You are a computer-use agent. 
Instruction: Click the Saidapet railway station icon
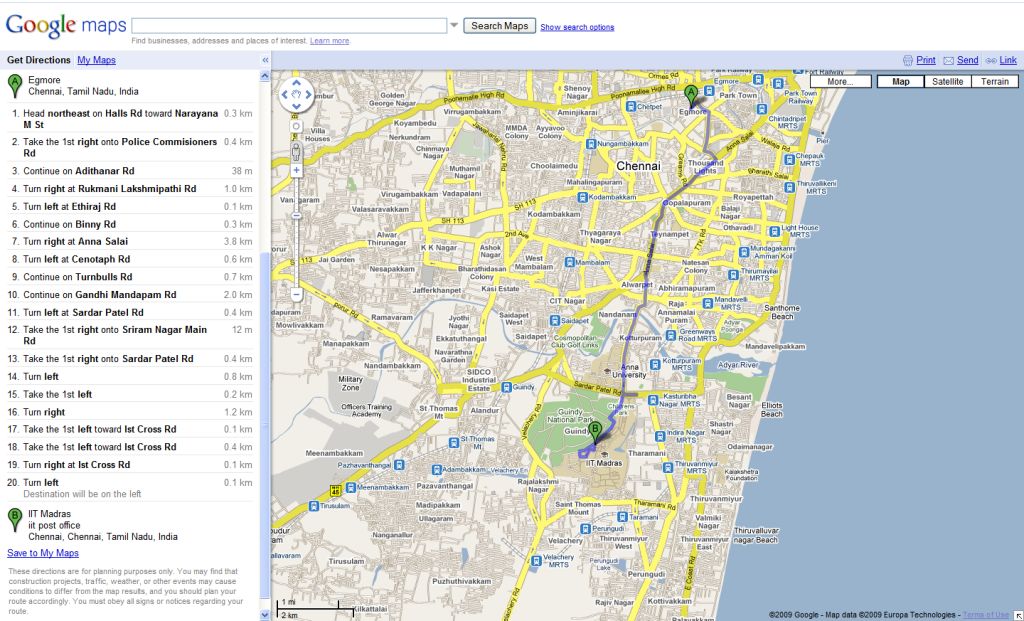554,321
